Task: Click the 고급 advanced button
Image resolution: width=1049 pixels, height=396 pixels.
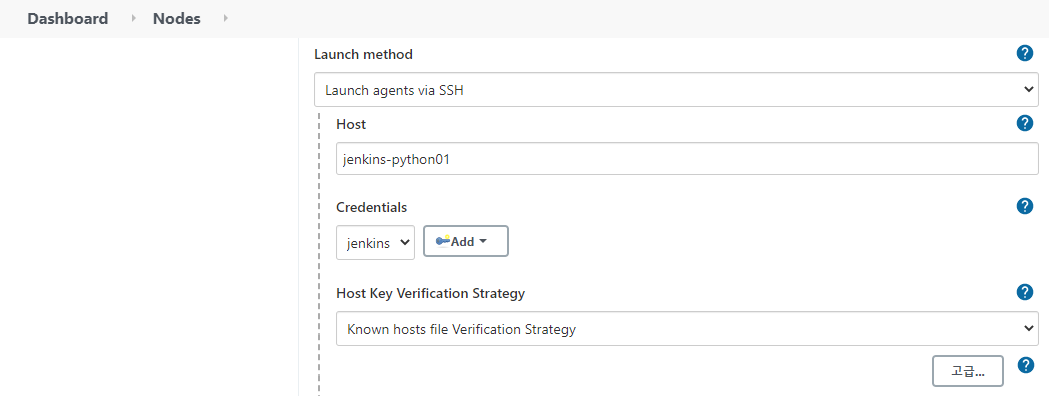Action: pyautogui.click(x=967, y=371)
